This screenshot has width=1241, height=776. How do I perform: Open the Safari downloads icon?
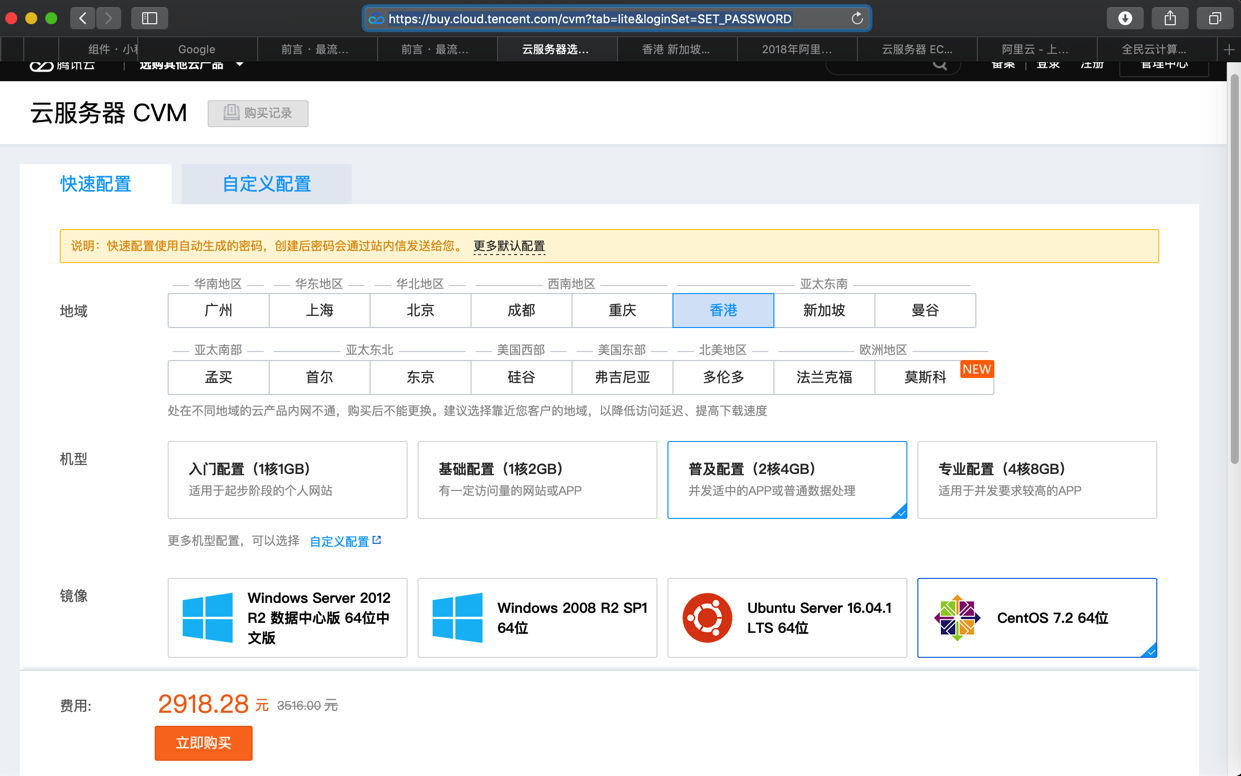1125,18
